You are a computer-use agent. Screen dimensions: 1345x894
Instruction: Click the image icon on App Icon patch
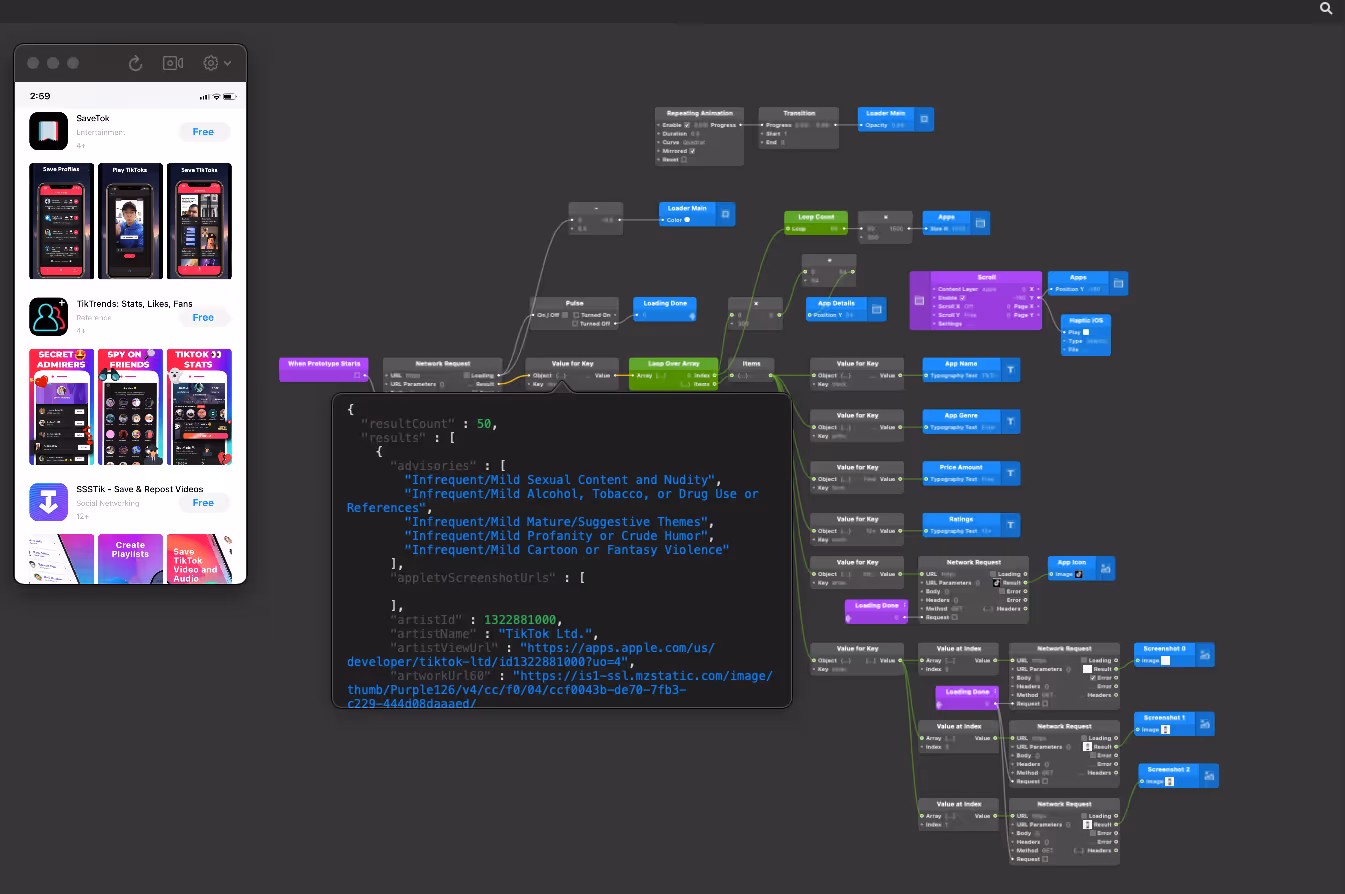(x=1105, y=568)
